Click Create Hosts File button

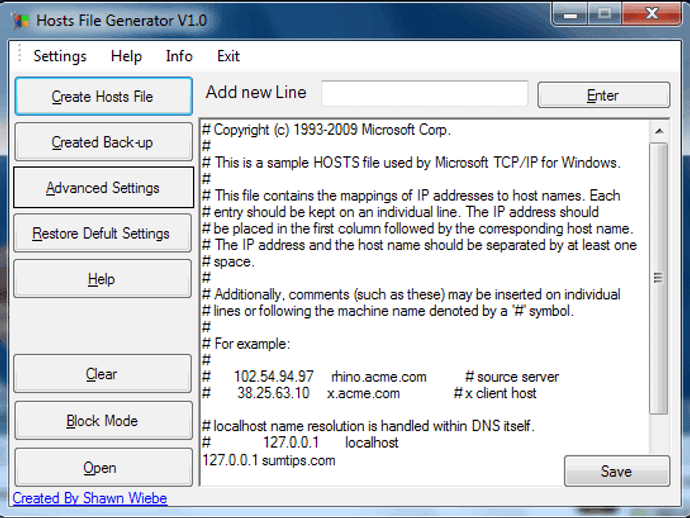[103, 96]
